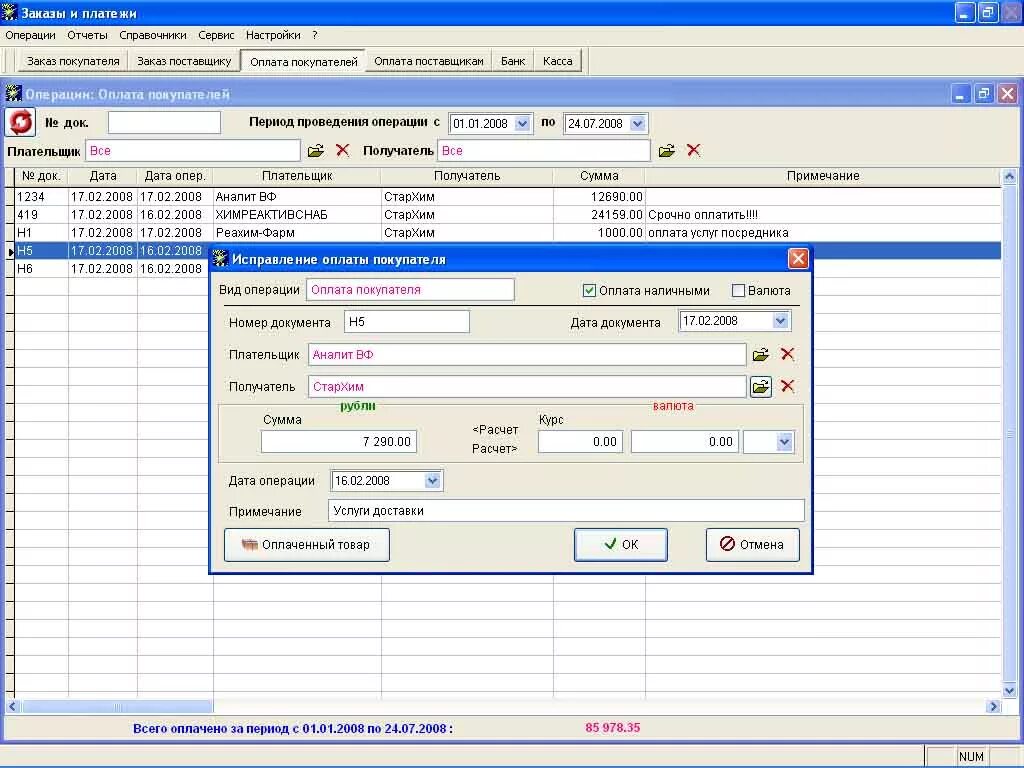Switch to Оплата поставщикам tab
The height and width of the screenshot is (768, 1024).
429,61
